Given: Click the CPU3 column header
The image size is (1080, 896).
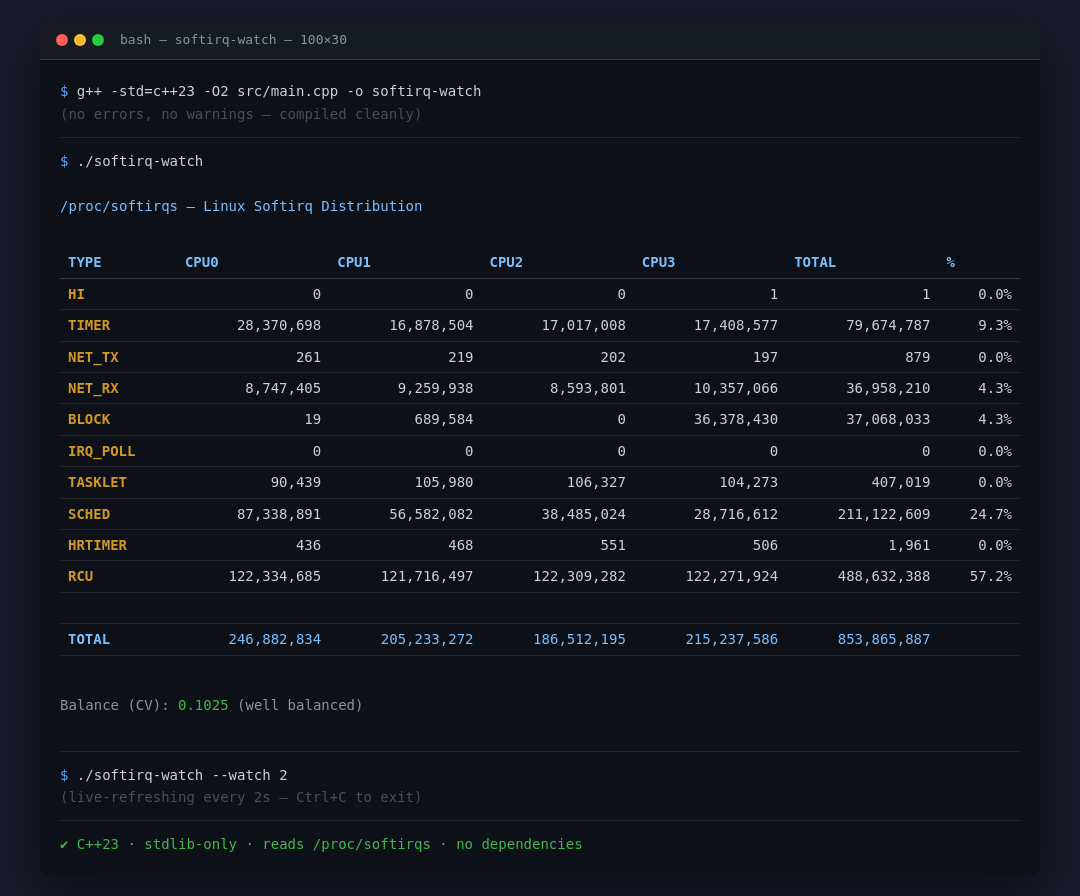Looking at the screenshot, I should click(x=658, y=262).
